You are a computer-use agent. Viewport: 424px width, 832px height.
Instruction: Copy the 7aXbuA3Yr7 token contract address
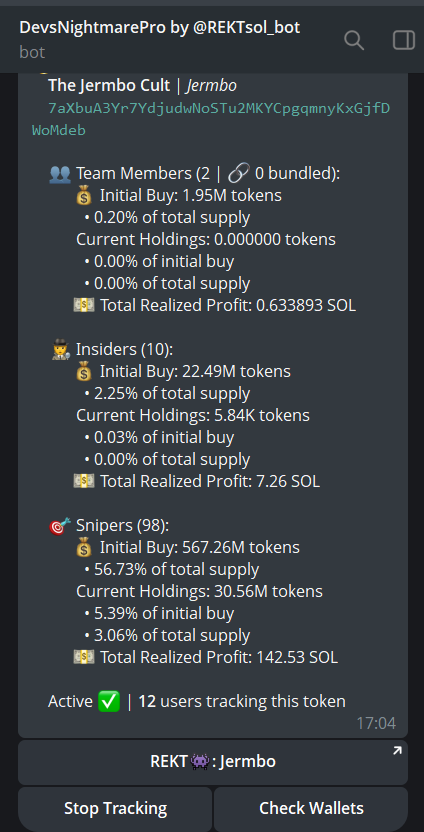point(211,119)
